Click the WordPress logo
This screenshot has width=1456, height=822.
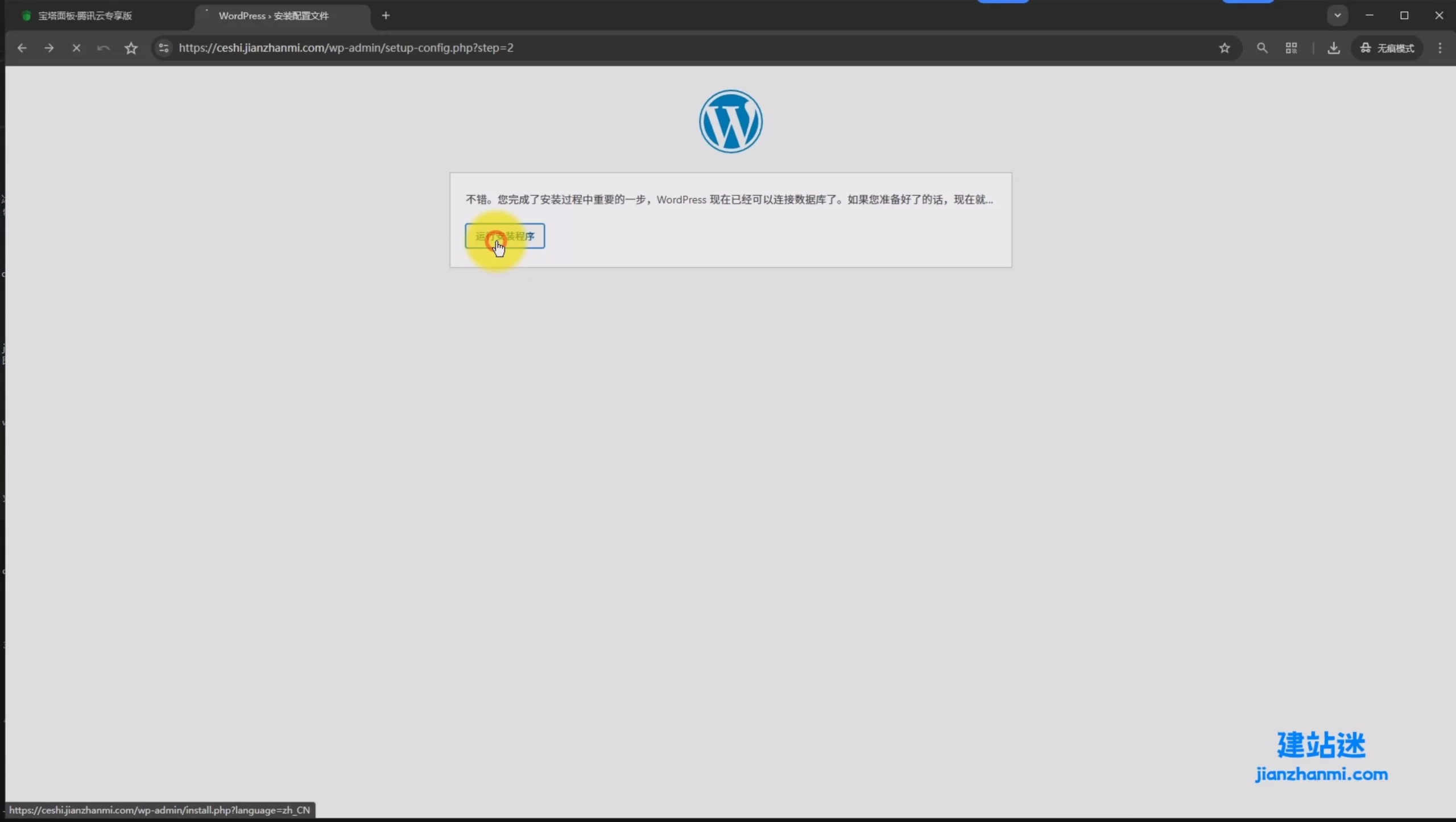tap(730, 121)
